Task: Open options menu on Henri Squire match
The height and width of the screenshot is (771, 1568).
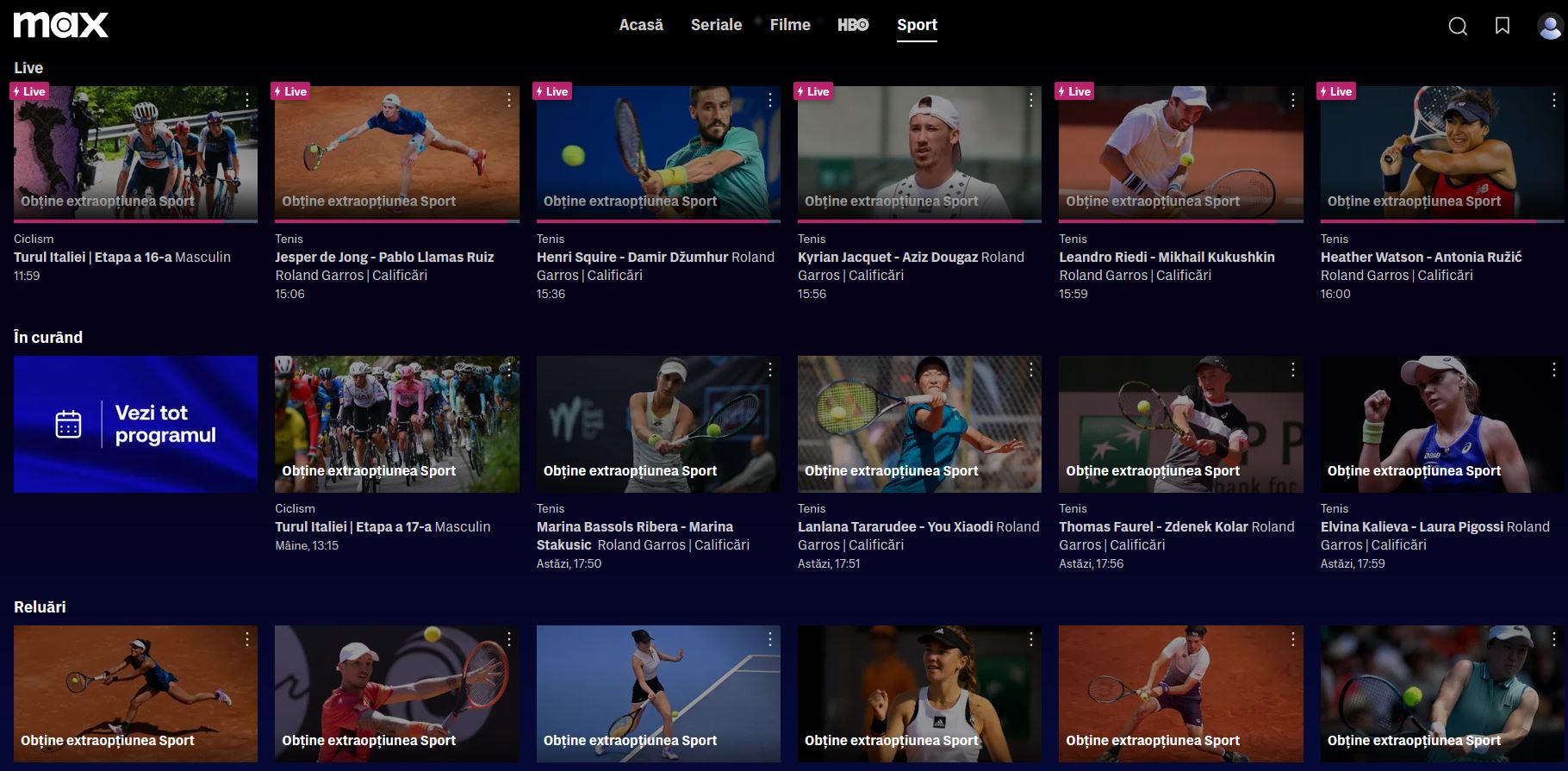Action: tap(770, 101)
